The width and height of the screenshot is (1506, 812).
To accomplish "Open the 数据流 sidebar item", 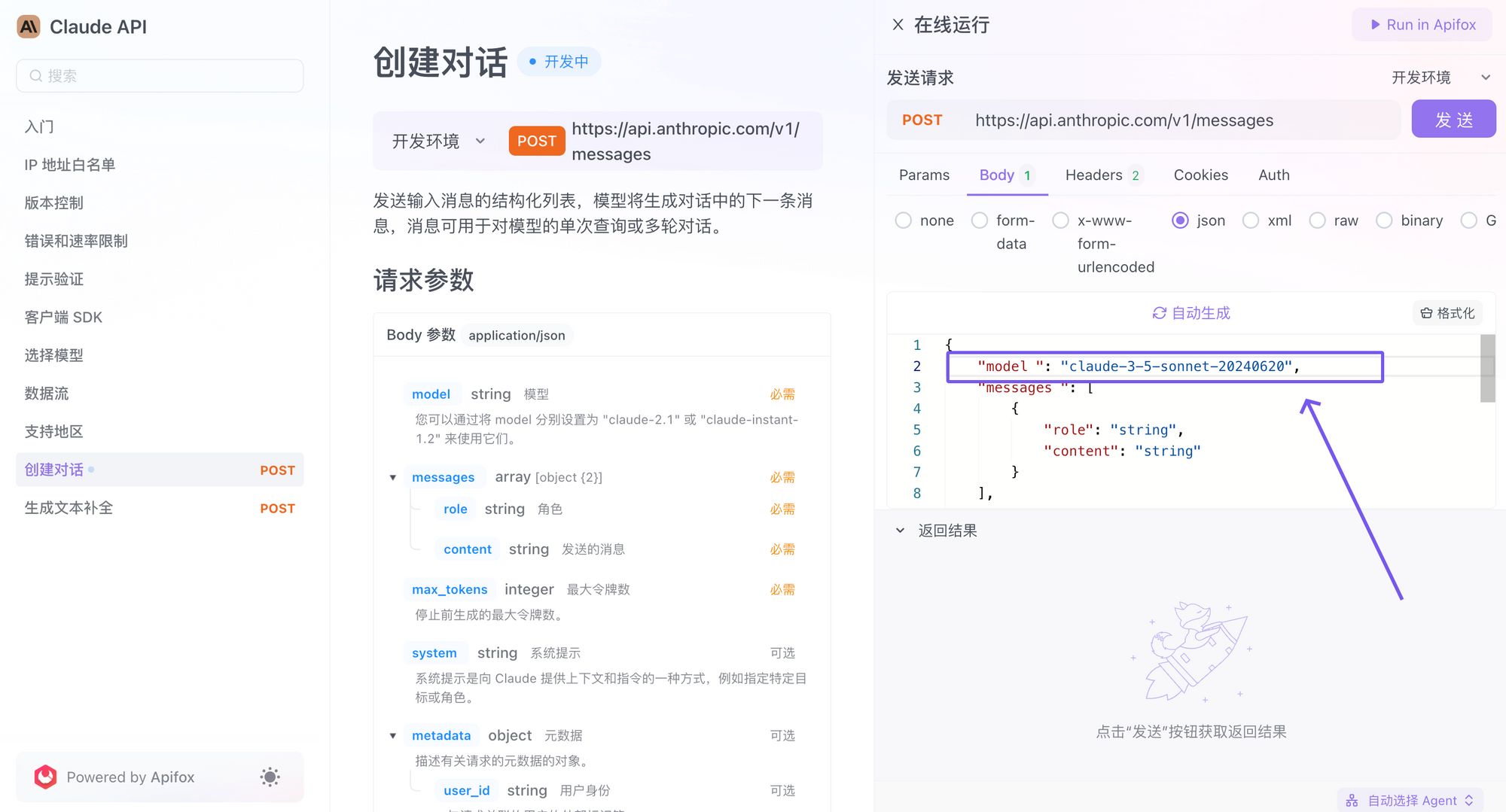I will (x=160, y=394).
